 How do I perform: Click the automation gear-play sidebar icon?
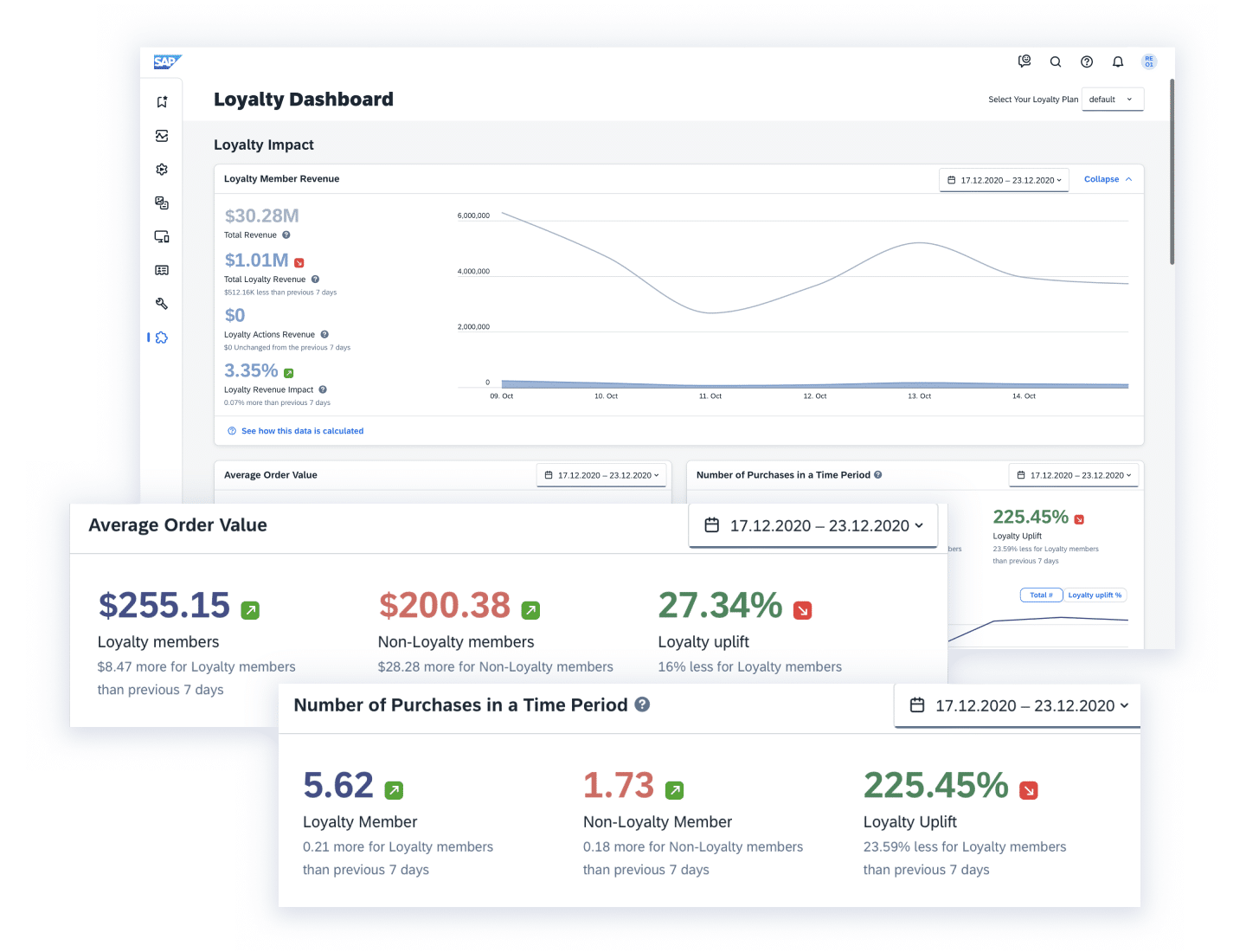coord(162,170)
